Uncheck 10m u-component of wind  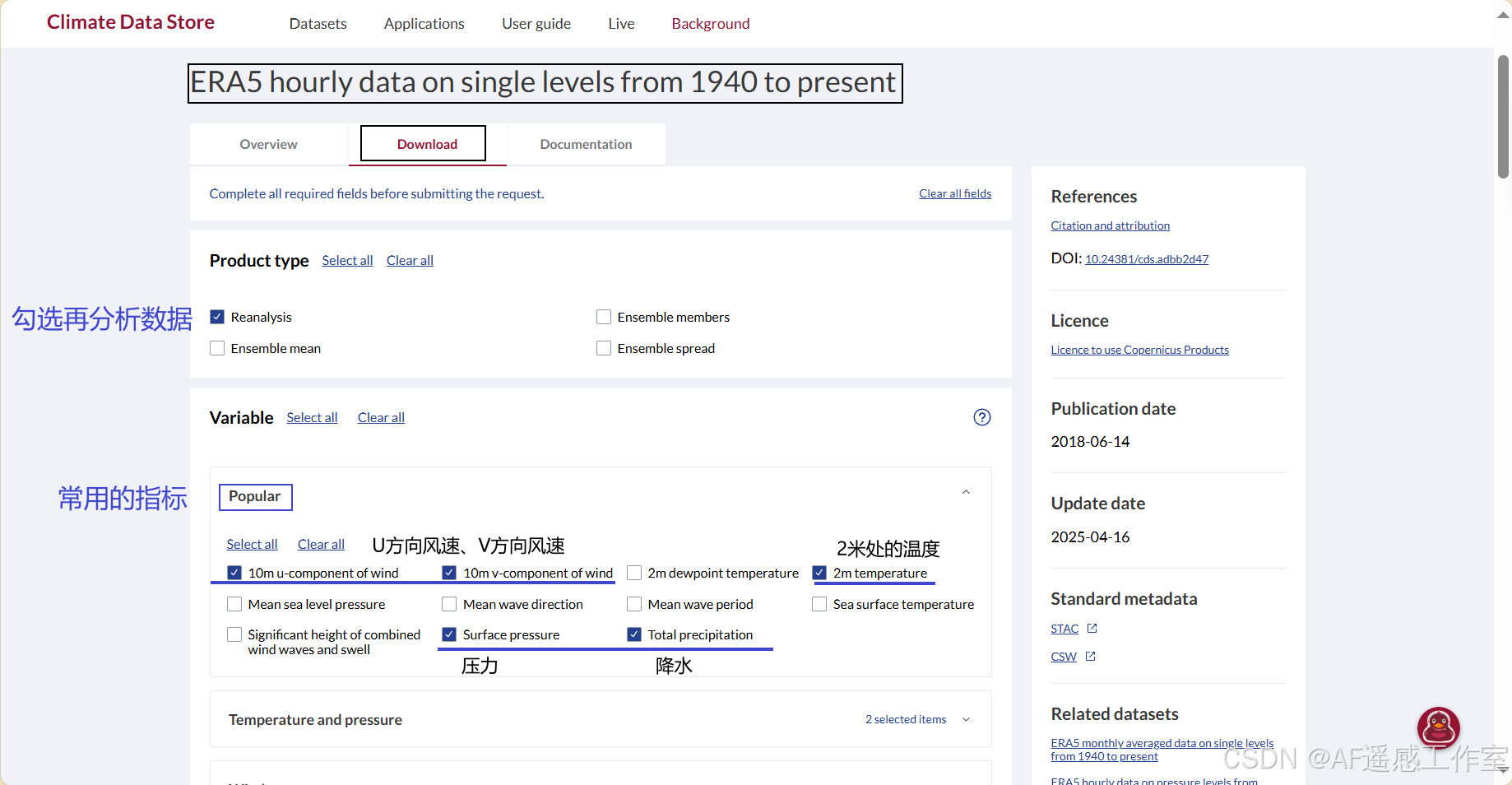234,573
